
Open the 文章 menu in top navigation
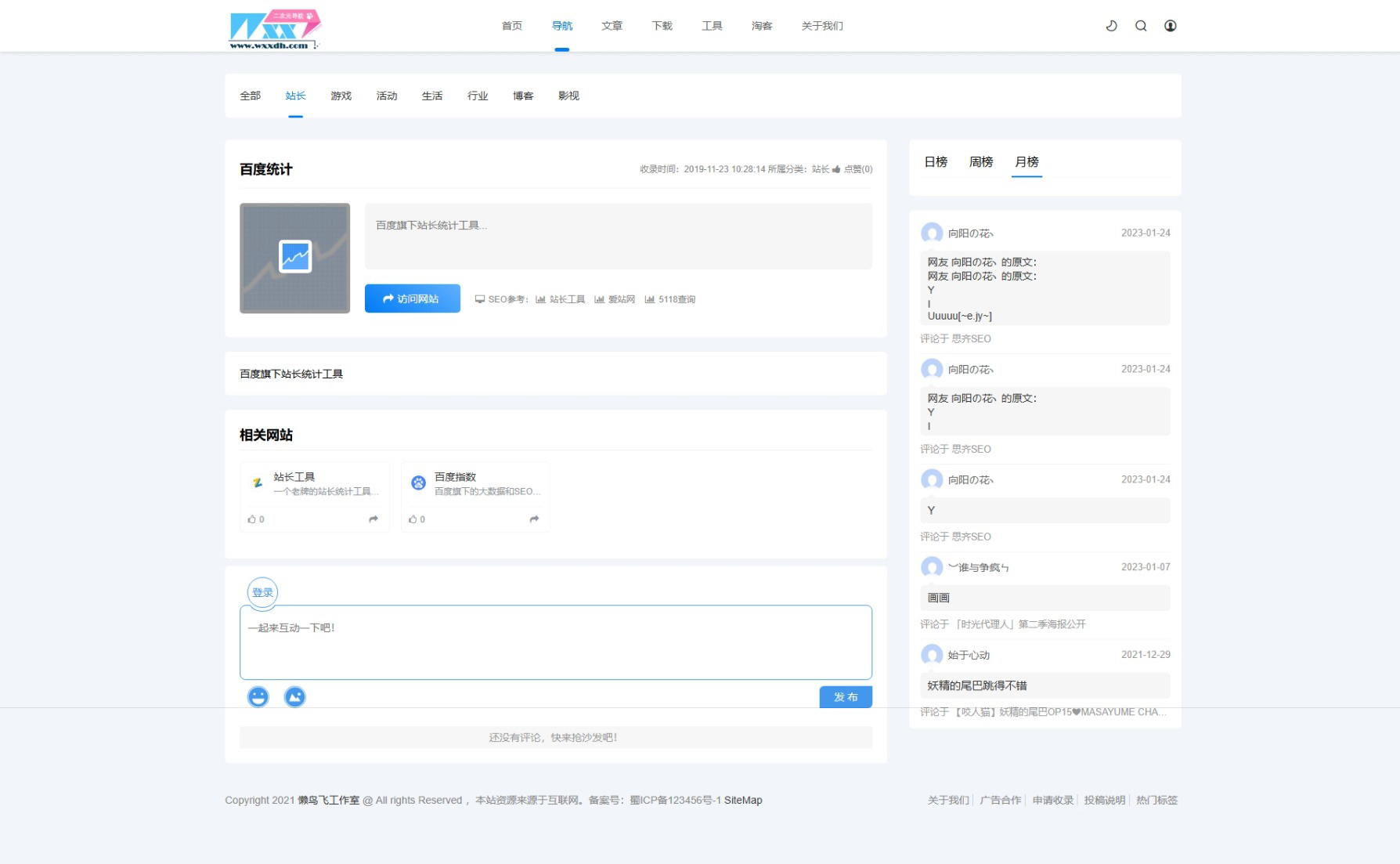coord(612,26)
